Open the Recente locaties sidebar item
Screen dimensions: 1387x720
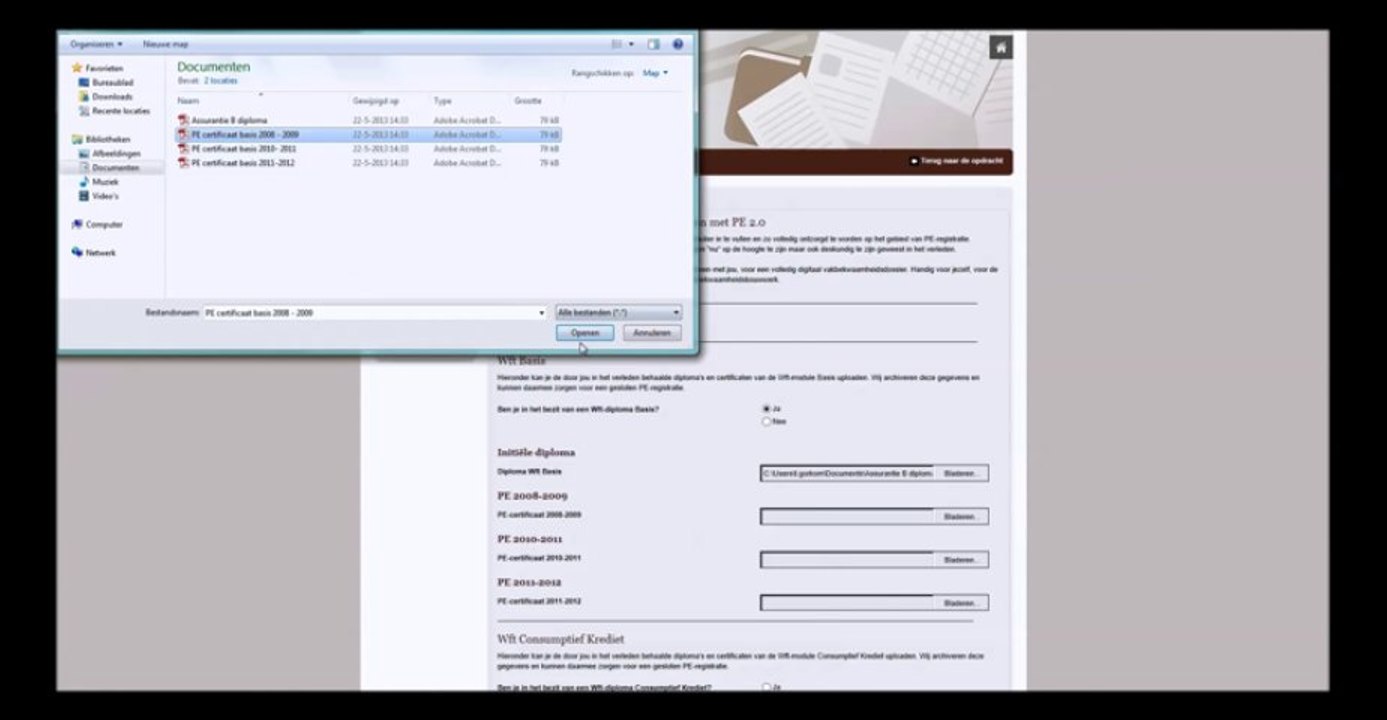point(114,111)
